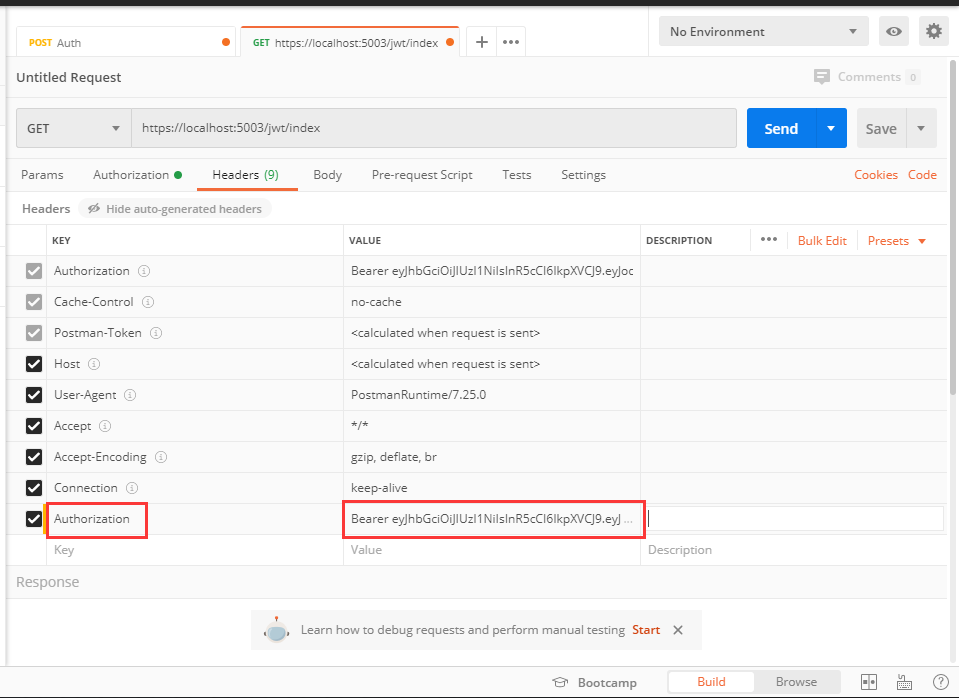Expand the No Environment dropdown
The height and width of the screenshot is (698, 959).
[x=762, y=32]
